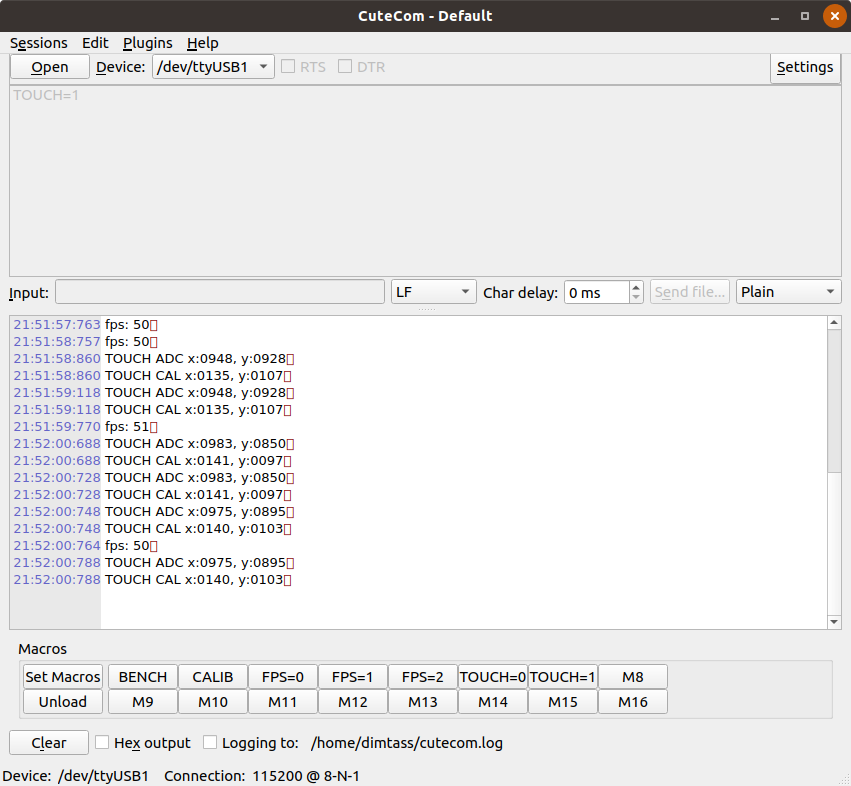Increase char delay with the up arrow
Screen dimensions: 851x786
point(636,287)
